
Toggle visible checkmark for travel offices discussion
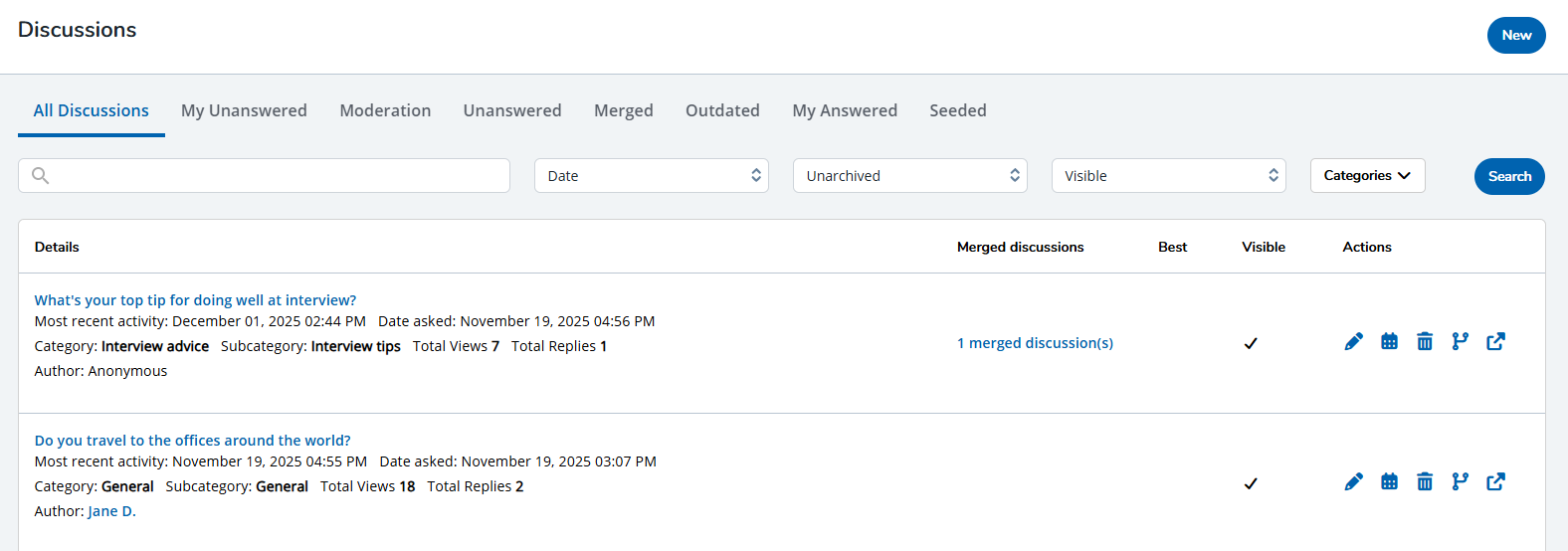[1251, 483]
